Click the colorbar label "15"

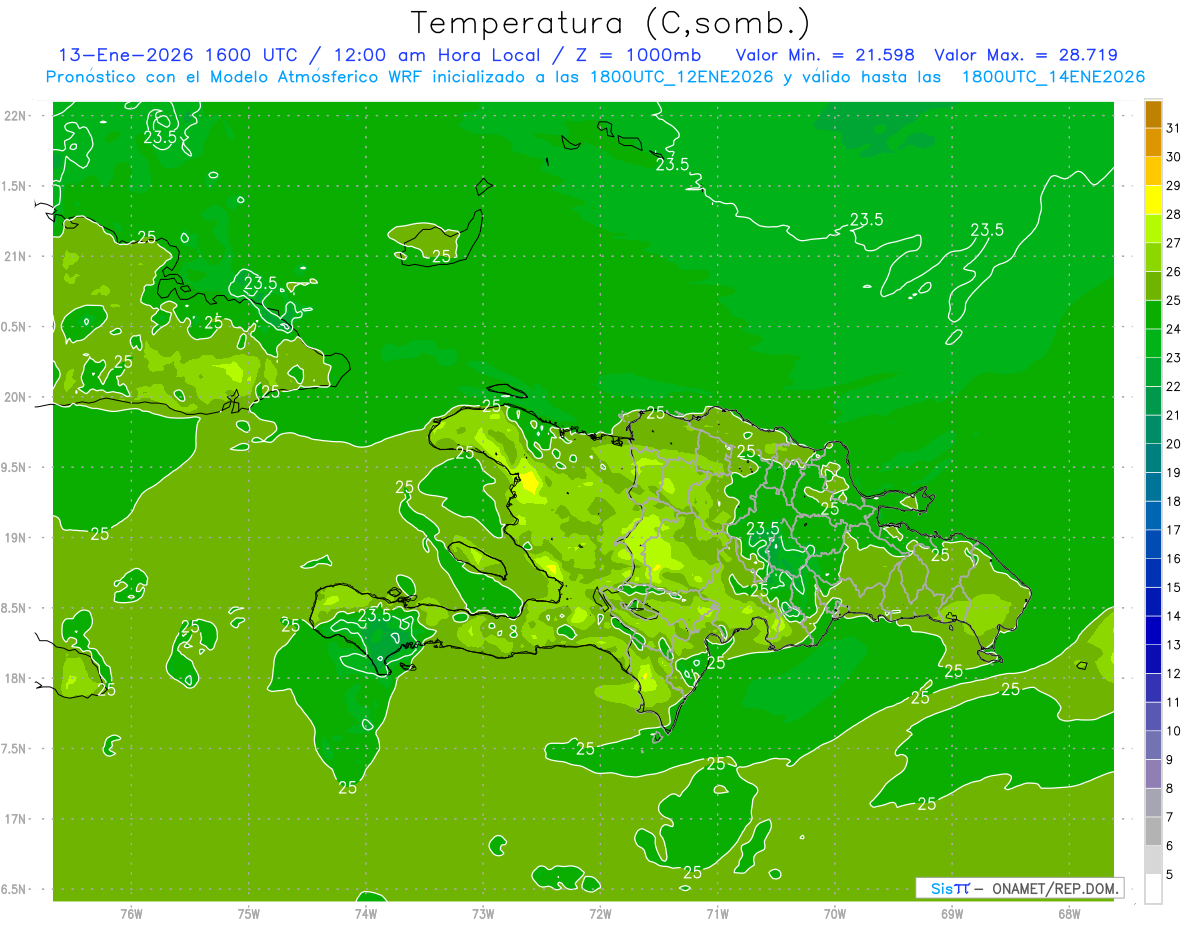[1174, 587]
